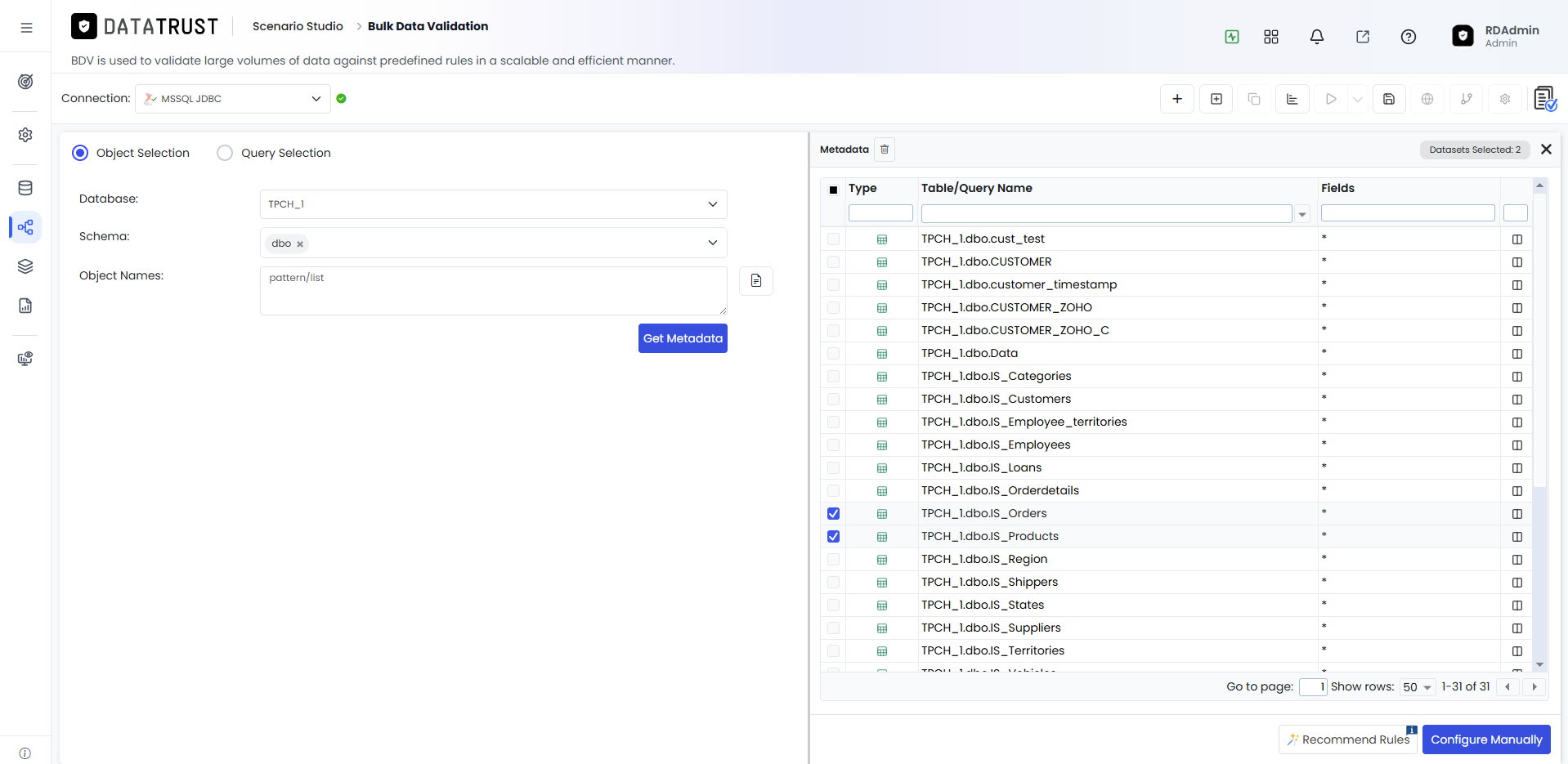Click the Table/Query Name filter input
Image resolution: width=1568 pixels, height=764 pixels.
tap(1106, 213)
